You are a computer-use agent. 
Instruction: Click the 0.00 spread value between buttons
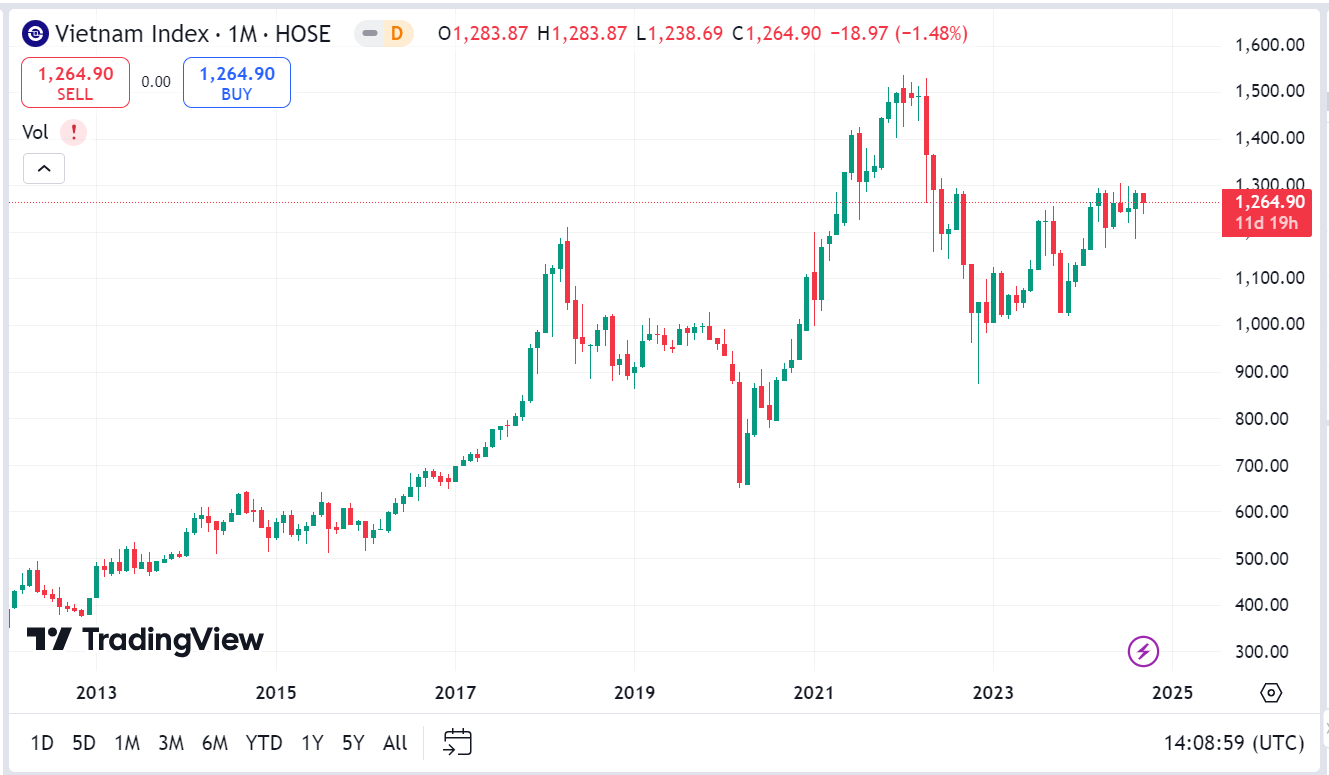pyautogui.click(x=156, y=83)
